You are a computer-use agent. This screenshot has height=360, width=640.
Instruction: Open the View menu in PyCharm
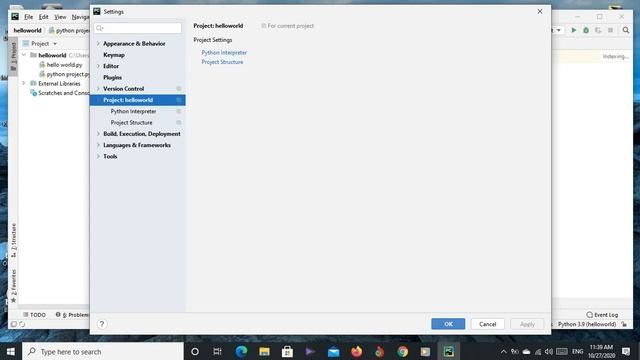coord(60,17)
